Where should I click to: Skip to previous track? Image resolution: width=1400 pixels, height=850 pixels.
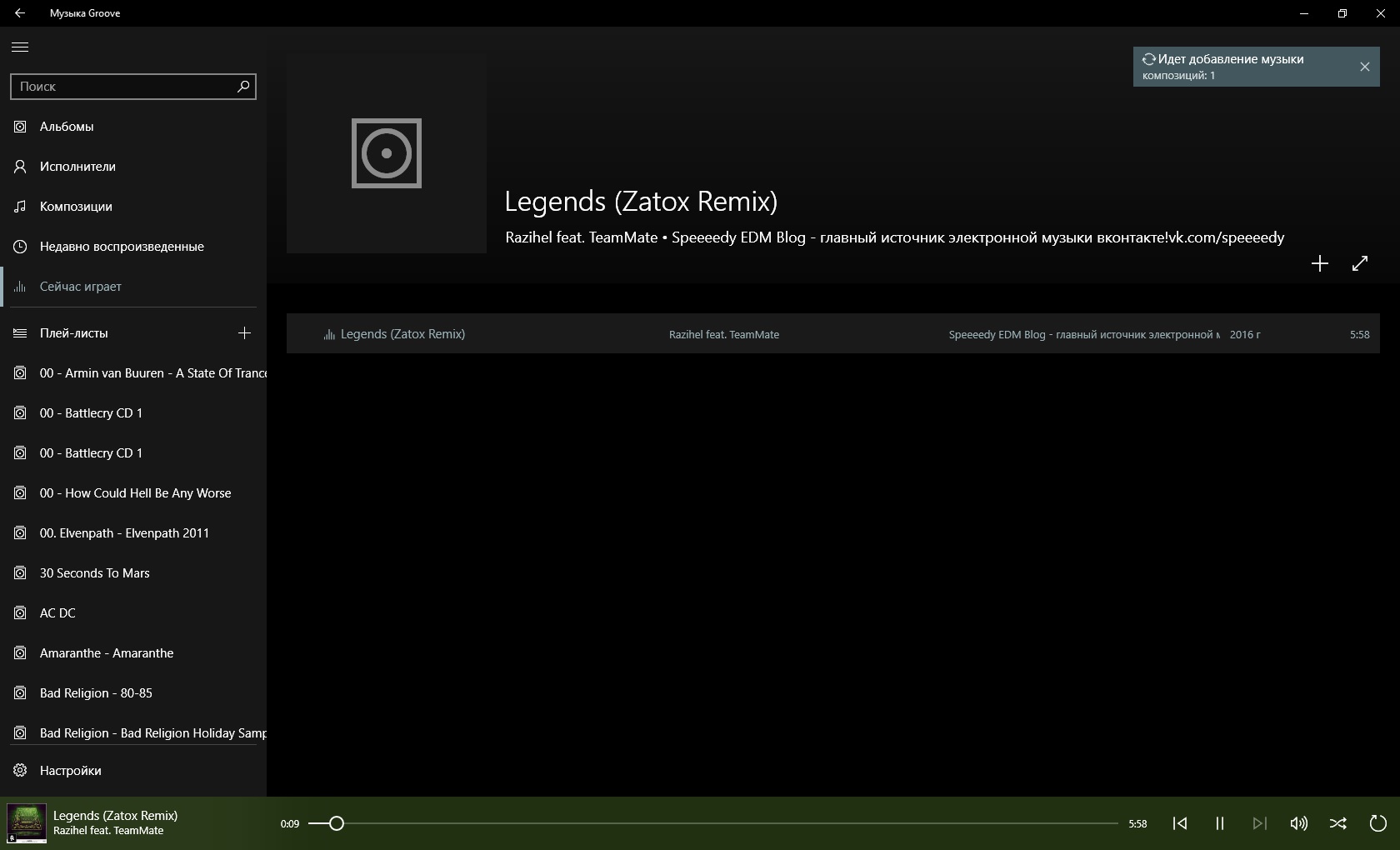pyautogui.click(x=1179, y=823)
